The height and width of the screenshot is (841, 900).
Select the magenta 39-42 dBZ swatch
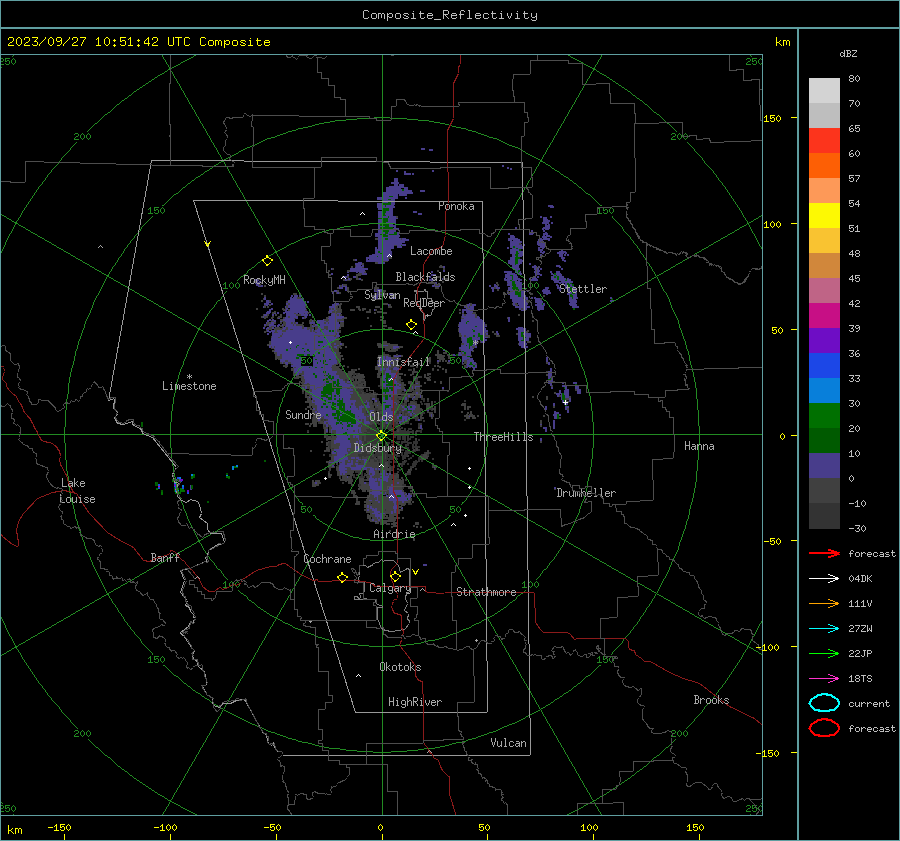(x=824, y=315)
